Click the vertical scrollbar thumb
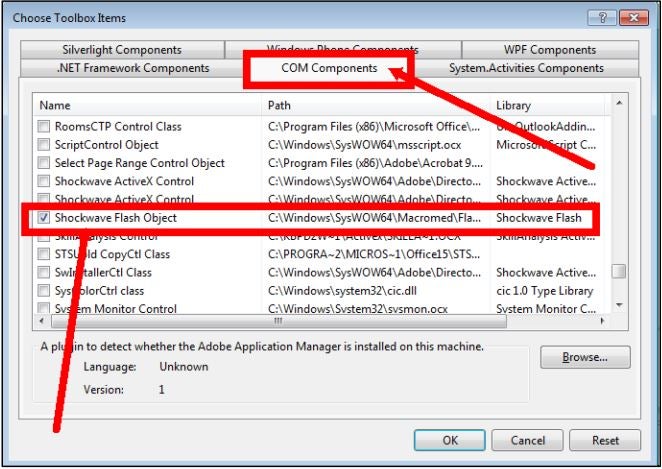 619,271
